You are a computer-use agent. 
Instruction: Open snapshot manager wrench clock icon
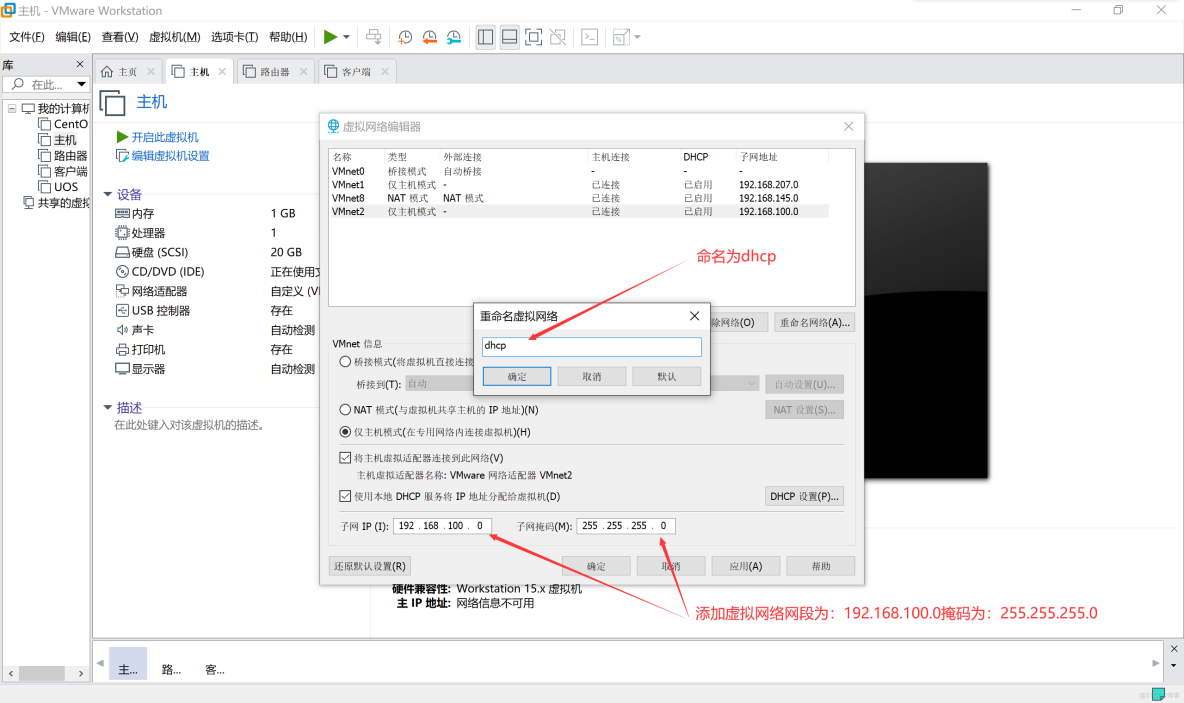[x=454, y=37]
